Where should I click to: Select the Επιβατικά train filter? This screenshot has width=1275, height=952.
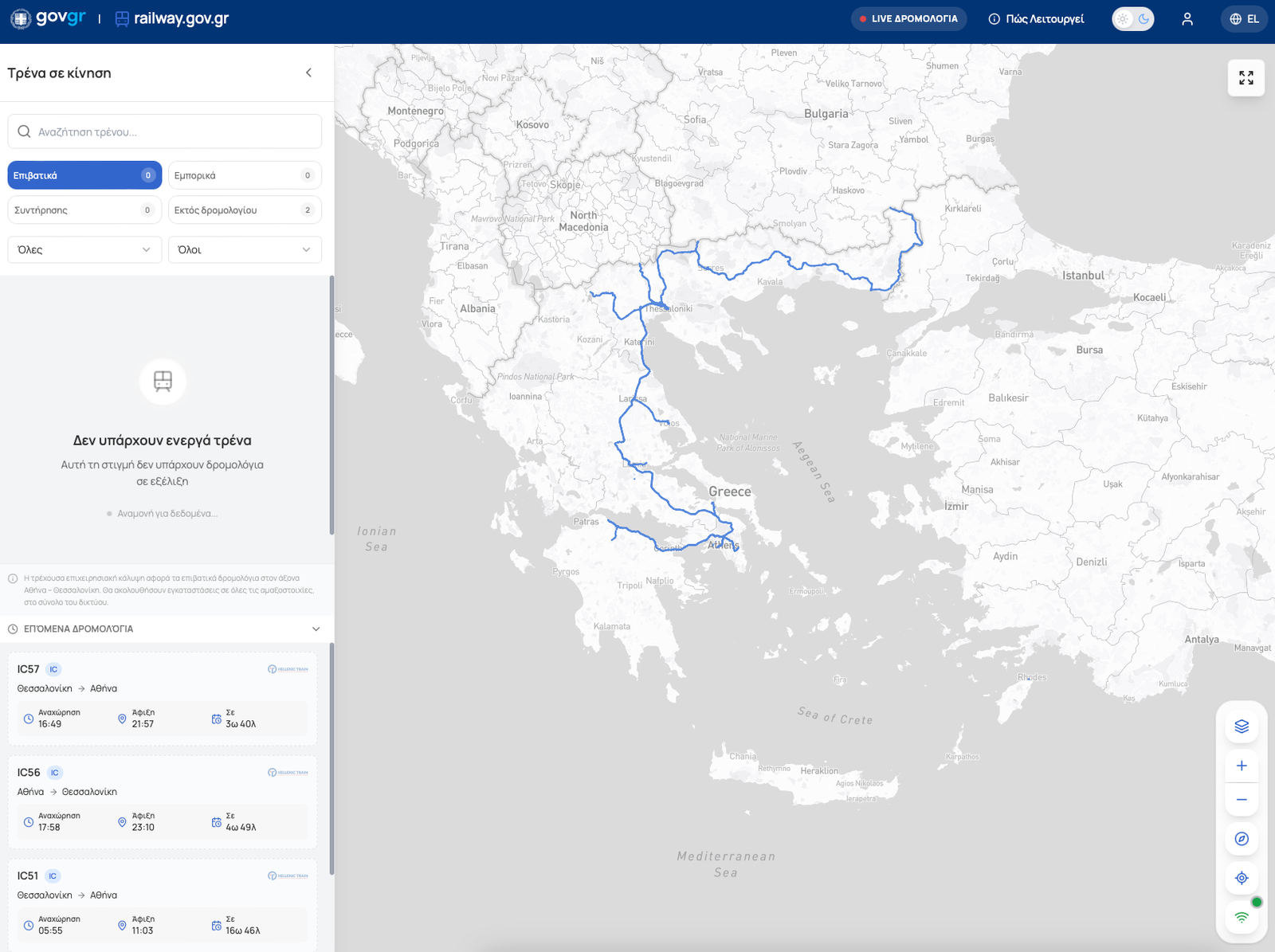coord(84,175)
